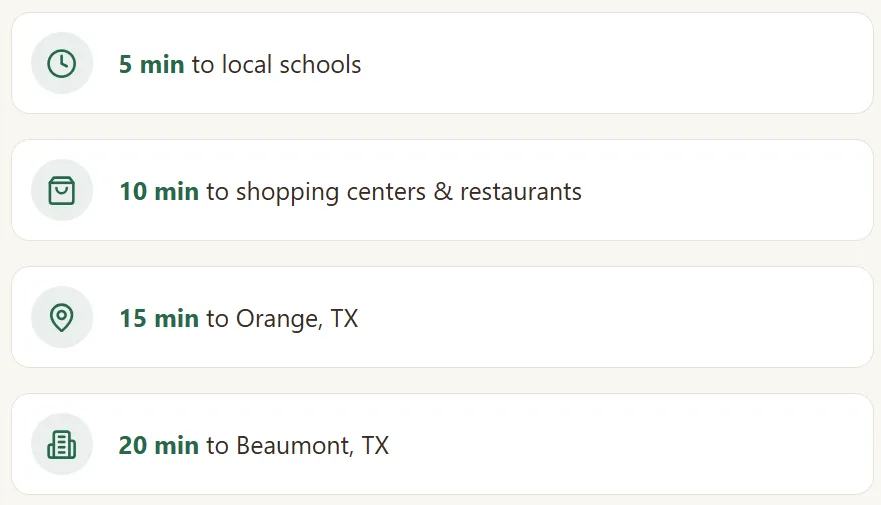Select the bold '10 min' label
881x505 pixels.
click(x=159, y=192)
